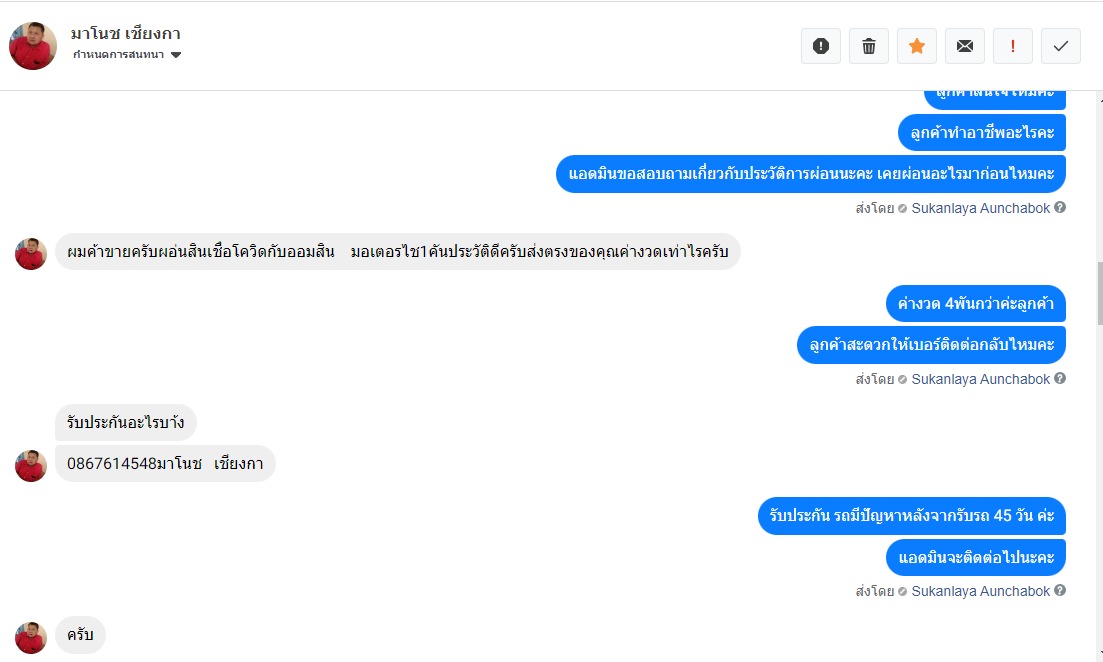1103x662 pixels.
Task: Click the customer avatar beside the ครับ message
Action: coord(31,637)
